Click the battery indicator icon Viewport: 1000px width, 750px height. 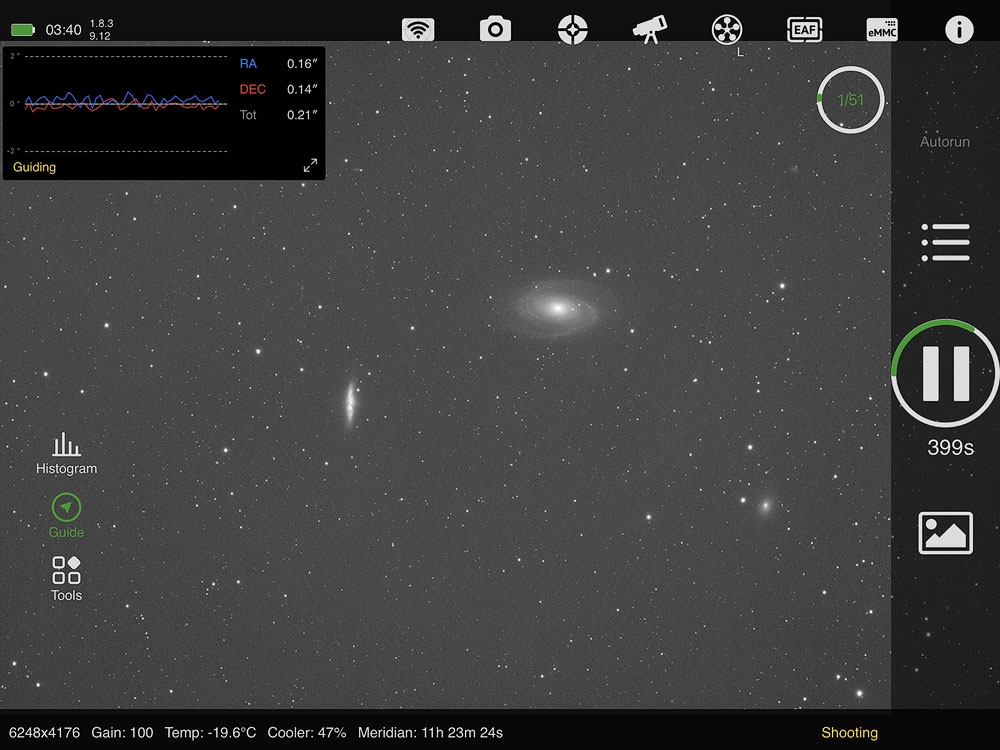[23, 30]
